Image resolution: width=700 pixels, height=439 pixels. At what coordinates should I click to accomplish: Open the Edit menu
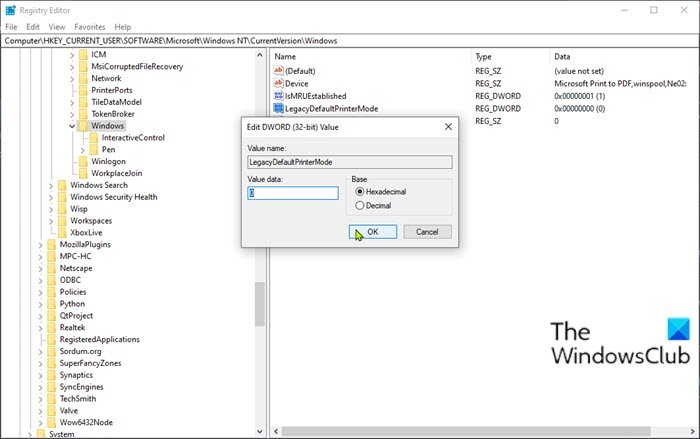[33, 27]
